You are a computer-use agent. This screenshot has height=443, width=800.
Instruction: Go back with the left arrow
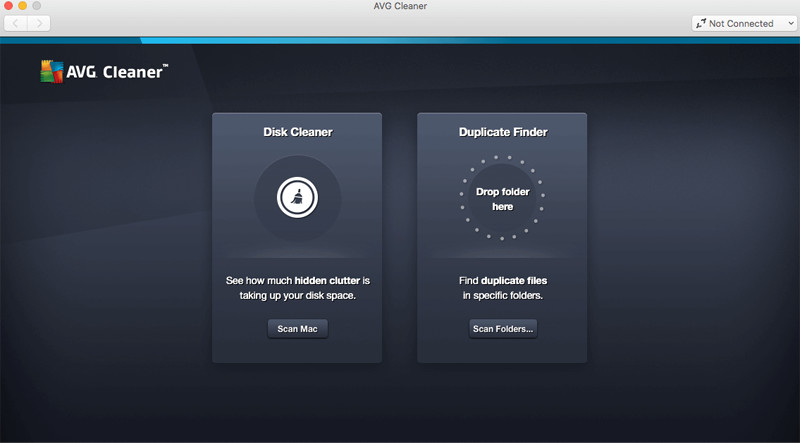pos(18,23)
